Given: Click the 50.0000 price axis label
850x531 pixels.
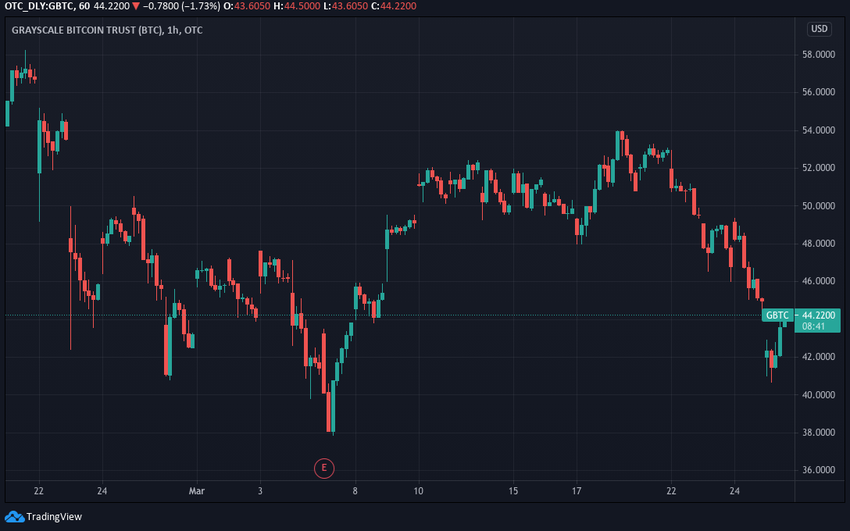Looking at the screenshot, I should point(818,206).
